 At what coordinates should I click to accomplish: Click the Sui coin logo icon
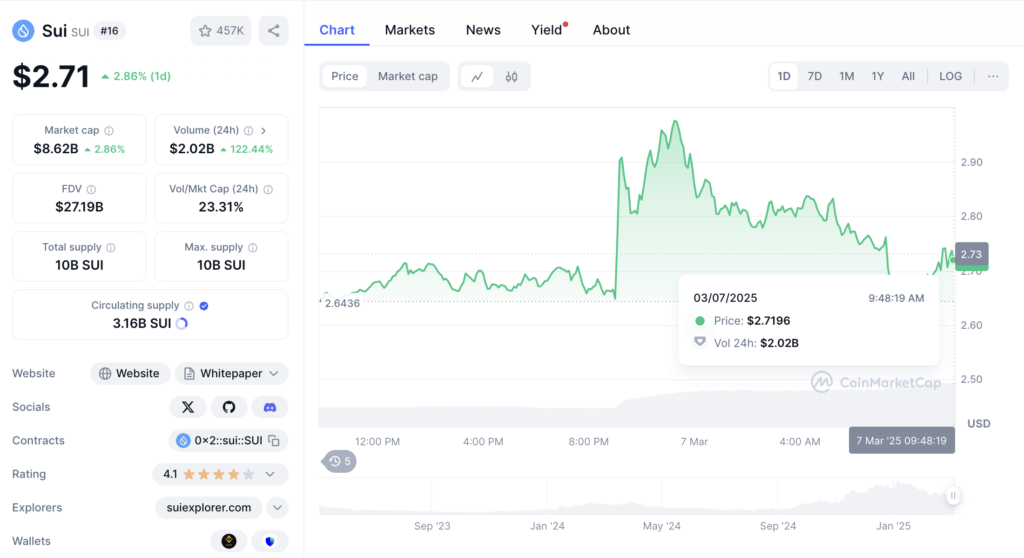[x=24, y=31]
